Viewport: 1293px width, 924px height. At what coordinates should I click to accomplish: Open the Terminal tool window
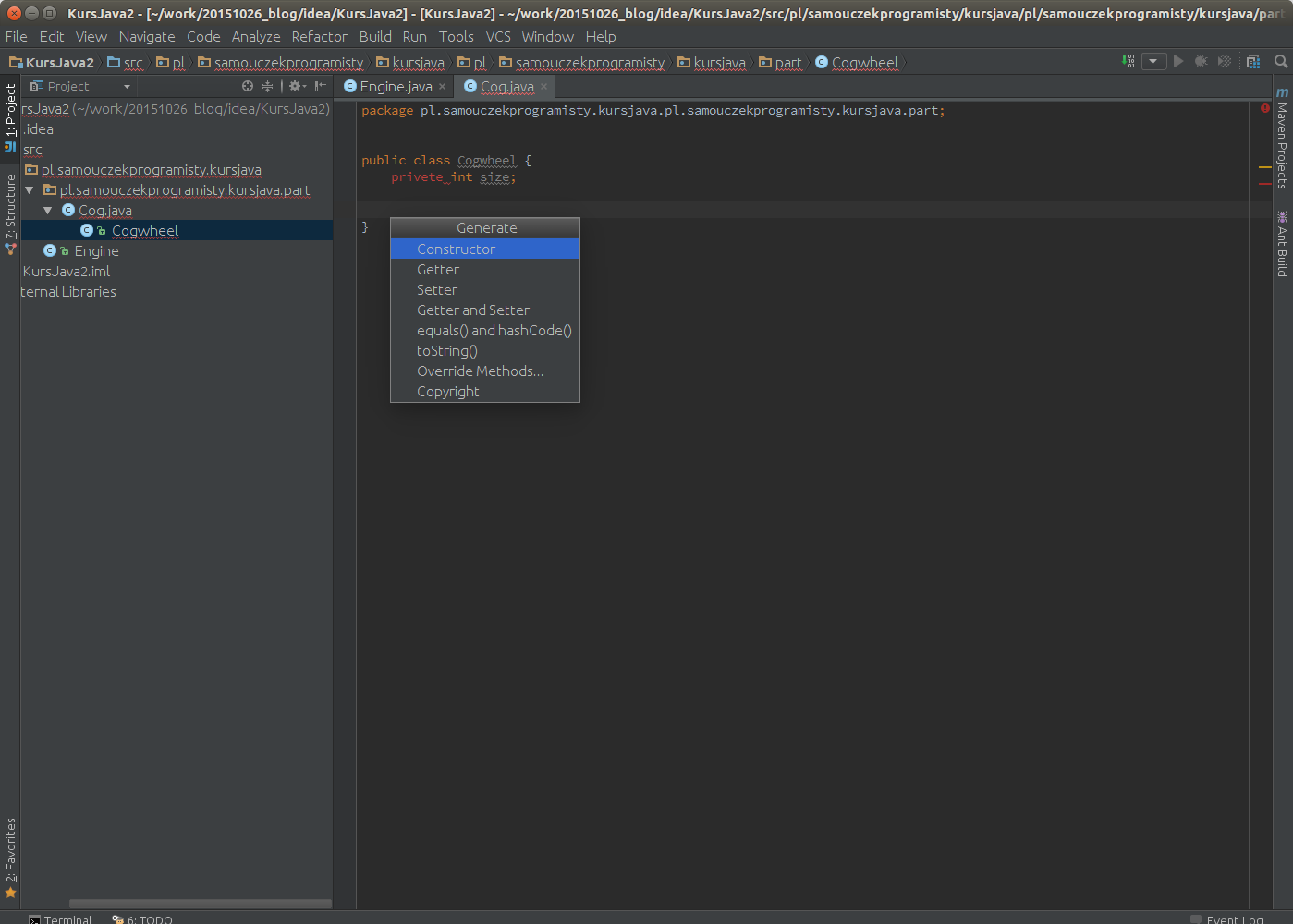click(60, 918)
